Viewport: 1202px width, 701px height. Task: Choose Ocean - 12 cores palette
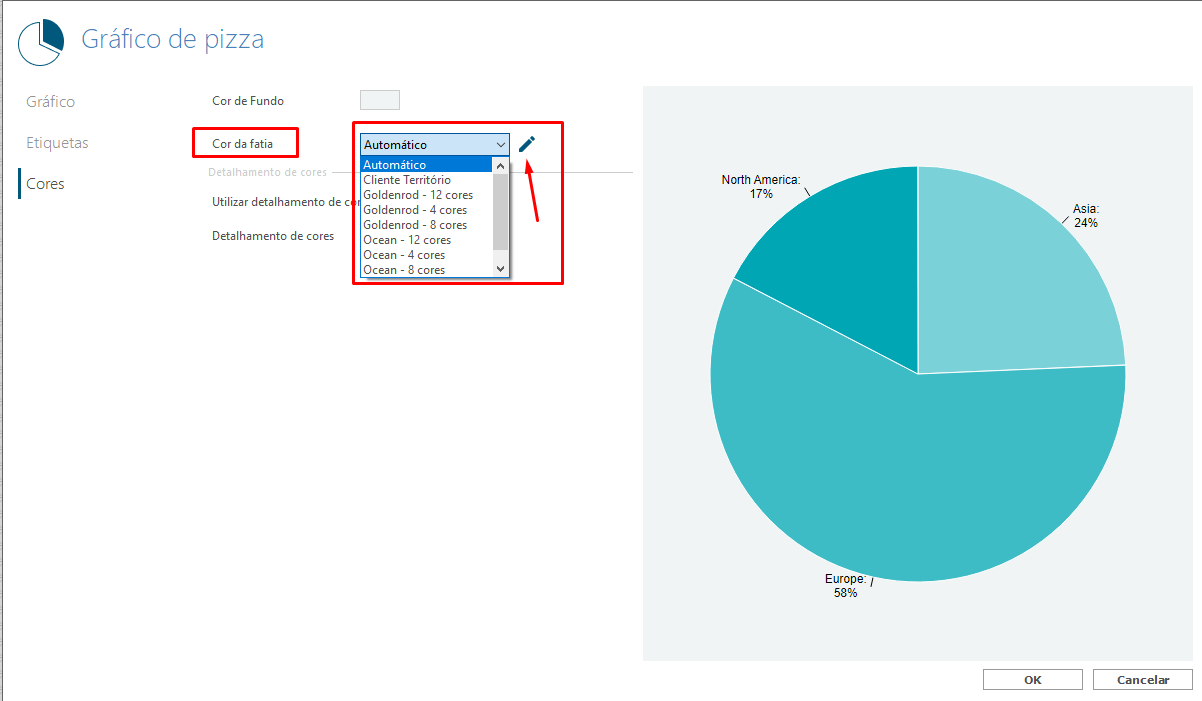tap(407, 240)
